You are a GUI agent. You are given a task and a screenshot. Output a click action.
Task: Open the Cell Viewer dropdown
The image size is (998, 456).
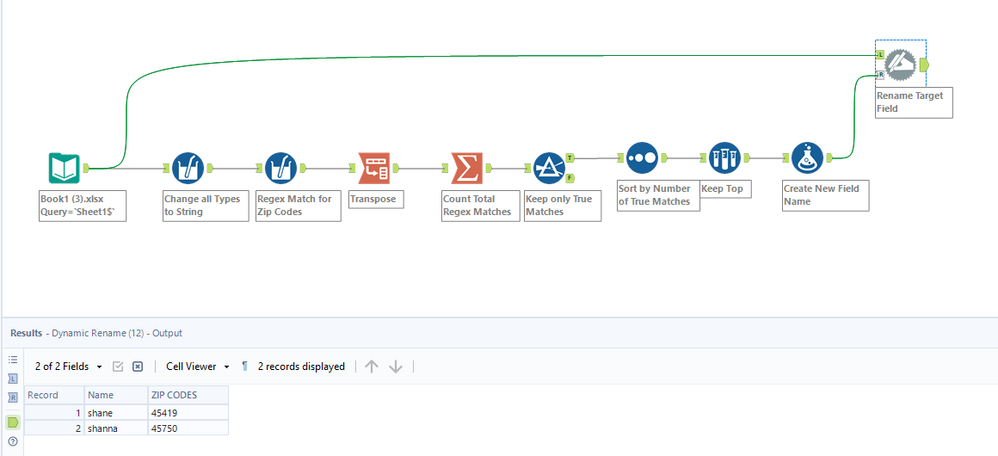coord(197,366)
